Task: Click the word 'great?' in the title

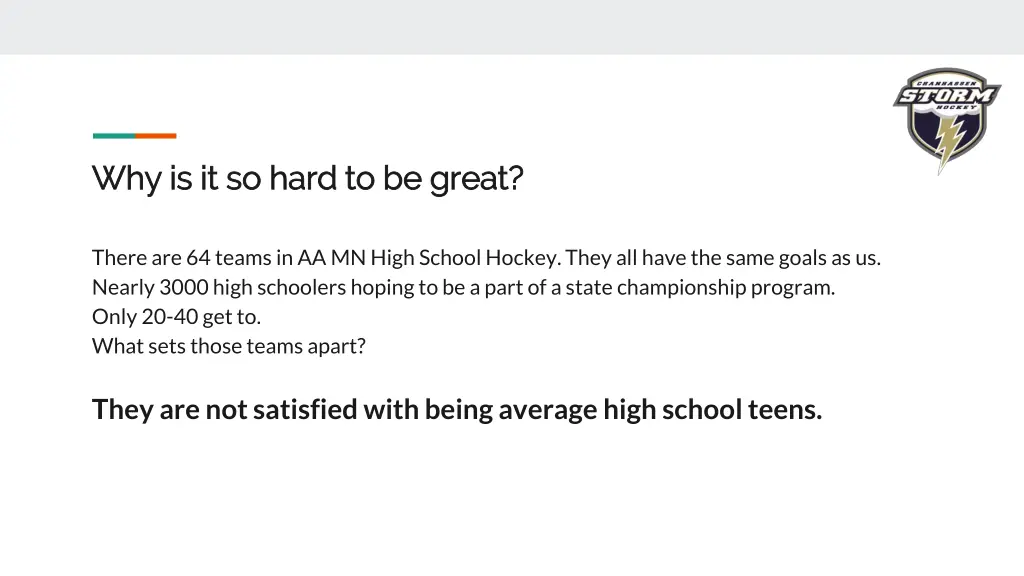Action: pos(476,180)
